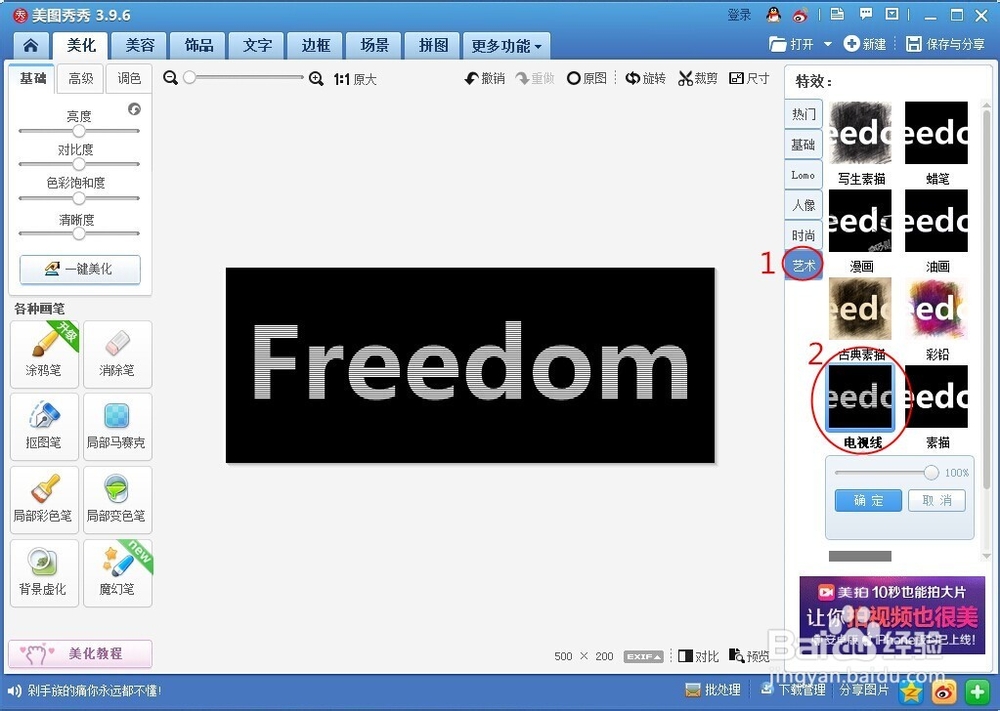Open the feedback chat bubble icon

[x=865, y=14]
